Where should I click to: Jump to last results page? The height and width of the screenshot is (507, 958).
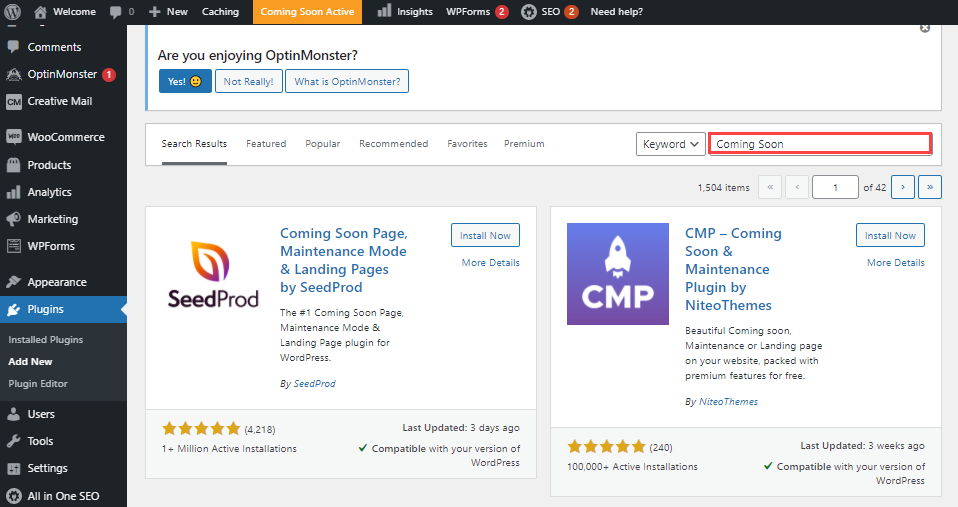coord(930,188)
